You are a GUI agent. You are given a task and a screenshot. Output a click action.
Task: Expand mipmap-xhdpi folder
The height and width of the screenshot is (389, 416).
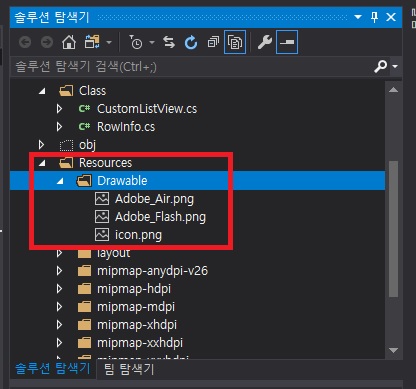[x=59, y=325]
